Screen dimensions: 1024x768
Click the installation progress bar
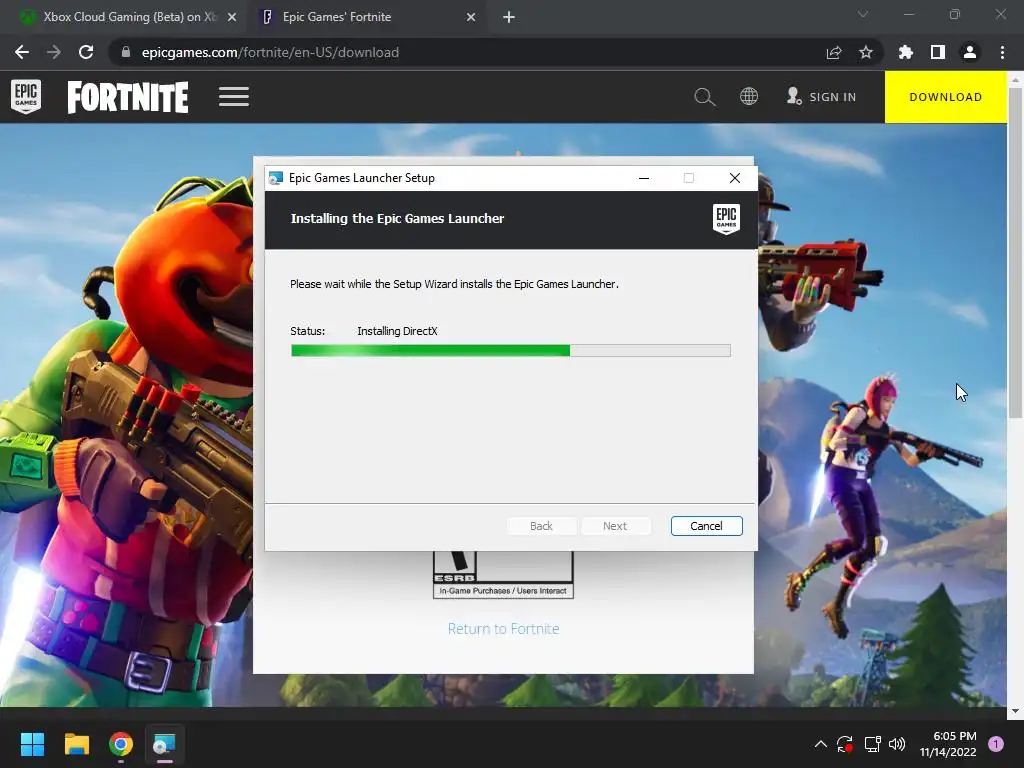511,351
